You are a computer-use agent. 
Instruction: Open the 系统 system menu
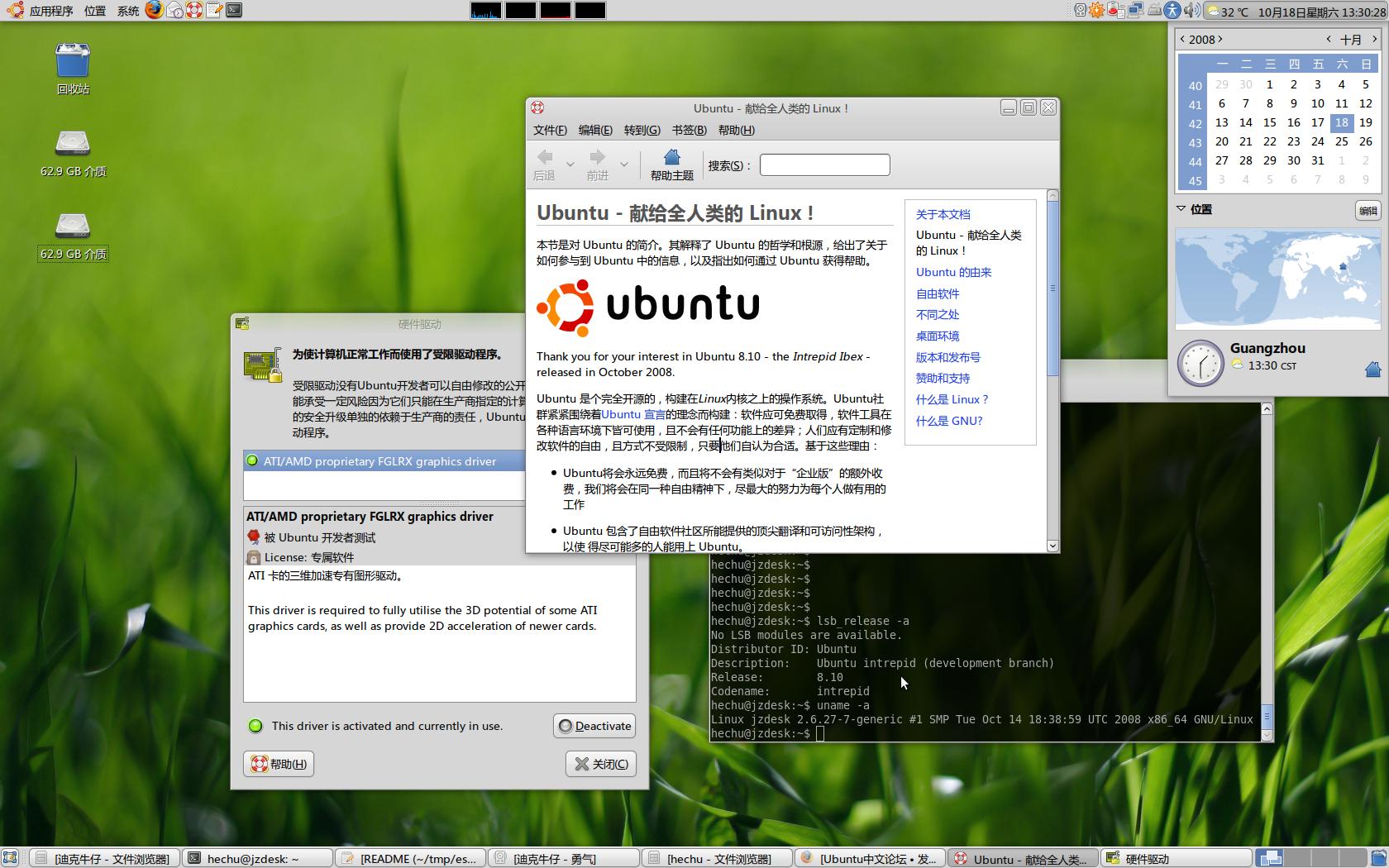pyautogui.click(x=128, y=11)
